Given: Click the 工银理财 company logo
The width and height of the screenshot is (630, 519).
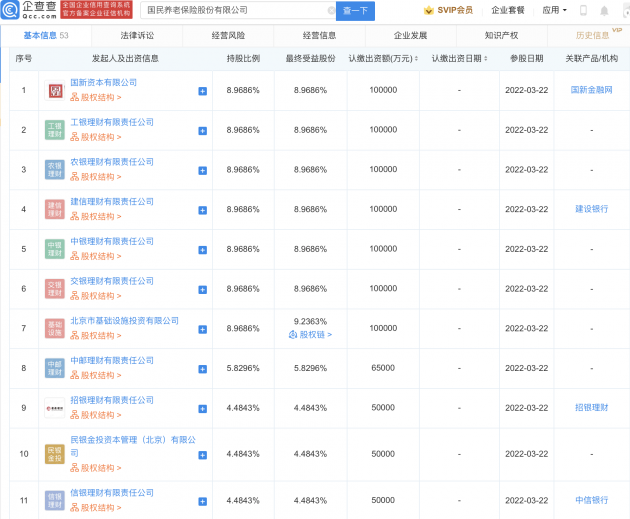Looking at the screenshot, I should [55, 130].
